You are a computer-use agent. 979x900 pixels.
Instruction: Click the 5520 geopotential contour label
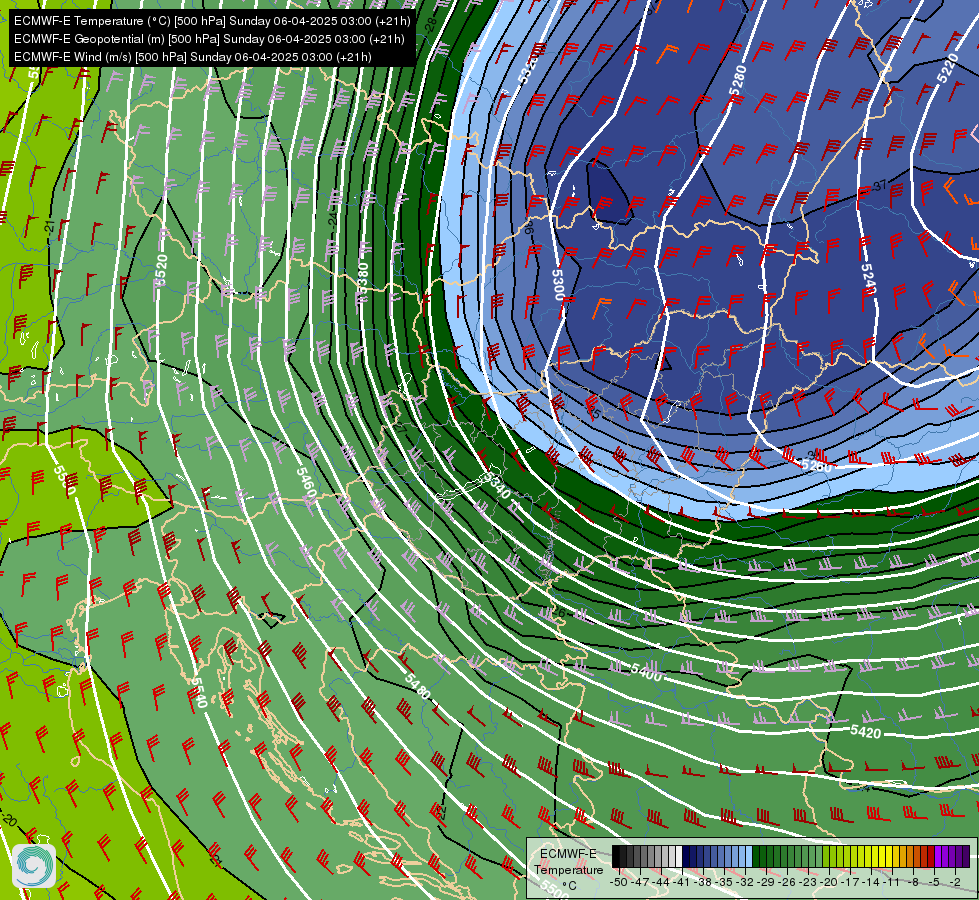(x=161, y=270)
